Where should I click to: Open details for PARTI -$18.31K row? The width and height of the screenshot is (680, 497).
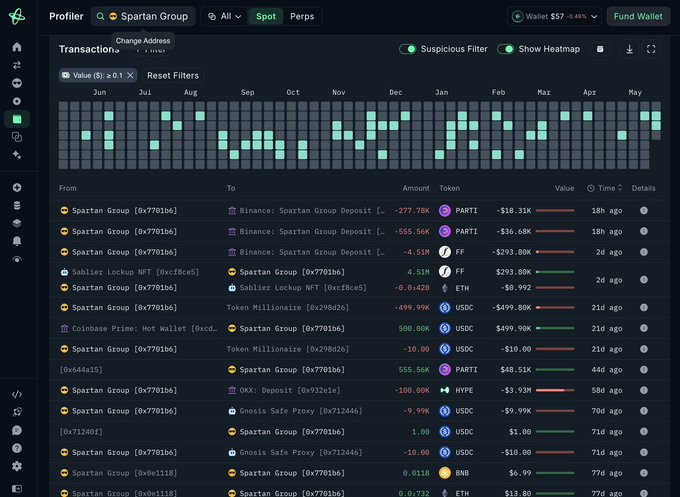click(644, 210)
